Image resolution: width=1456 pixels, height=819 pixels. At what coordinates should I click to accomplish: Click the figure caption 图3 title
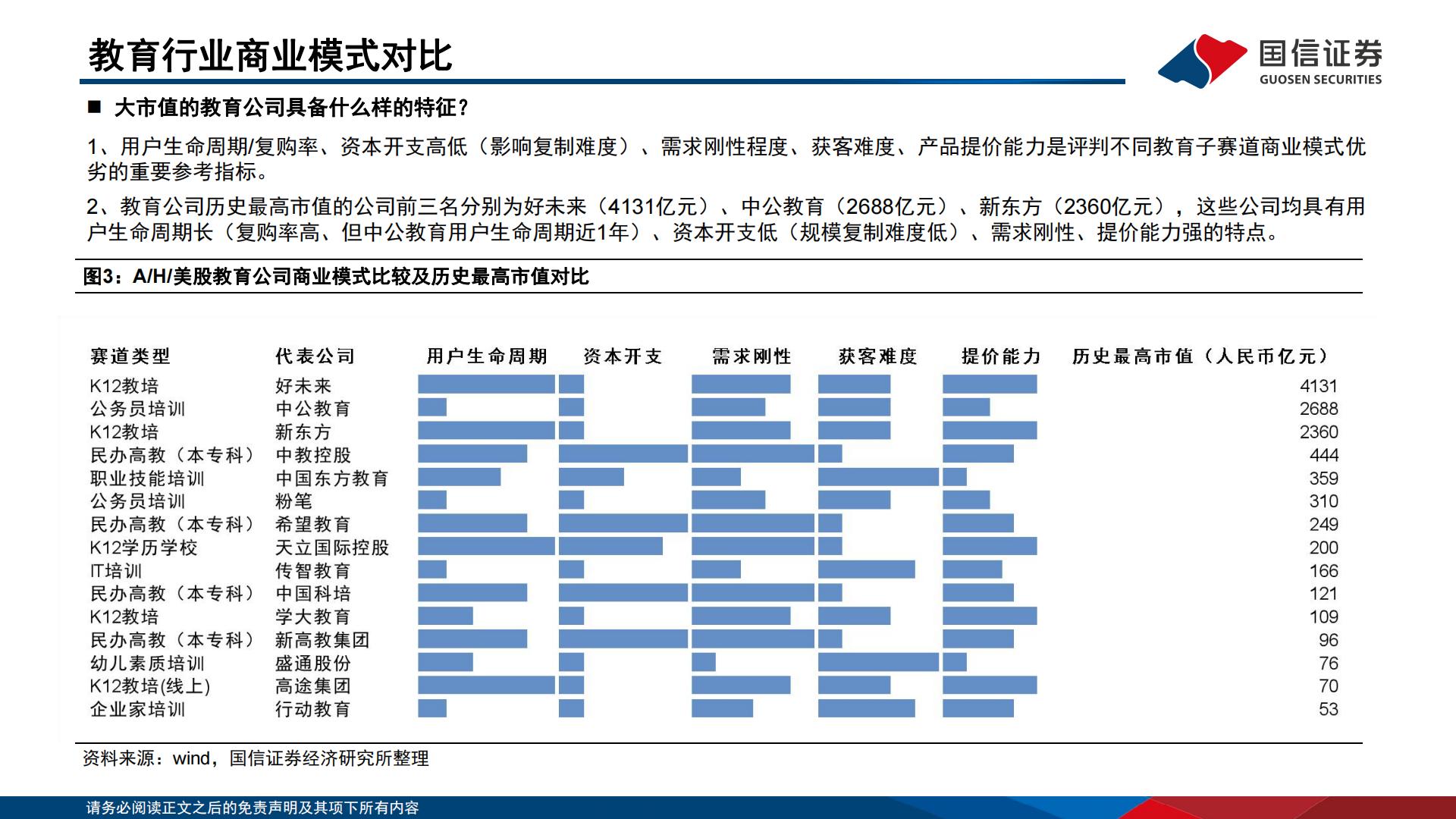point(336,277)
